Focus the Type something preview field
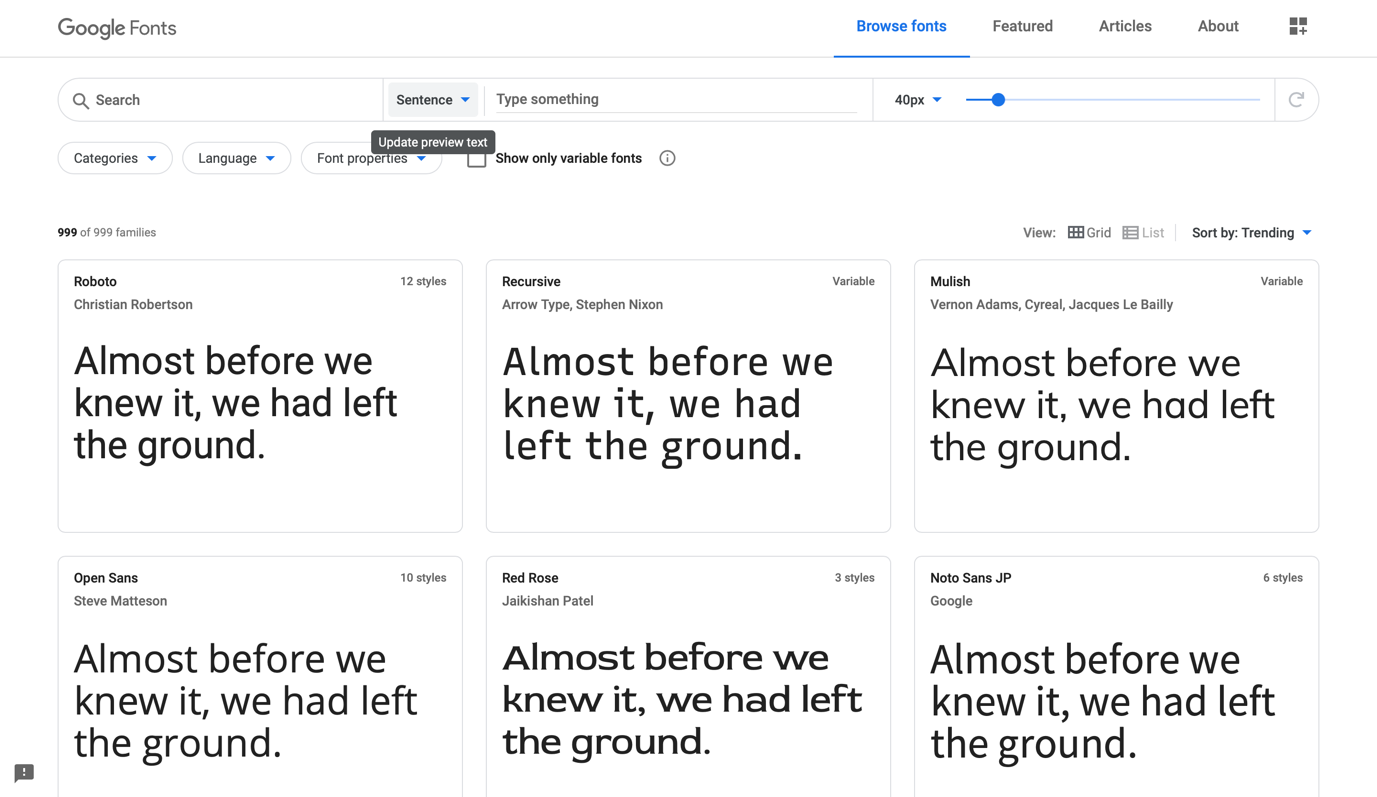 [x=676, y=100]
